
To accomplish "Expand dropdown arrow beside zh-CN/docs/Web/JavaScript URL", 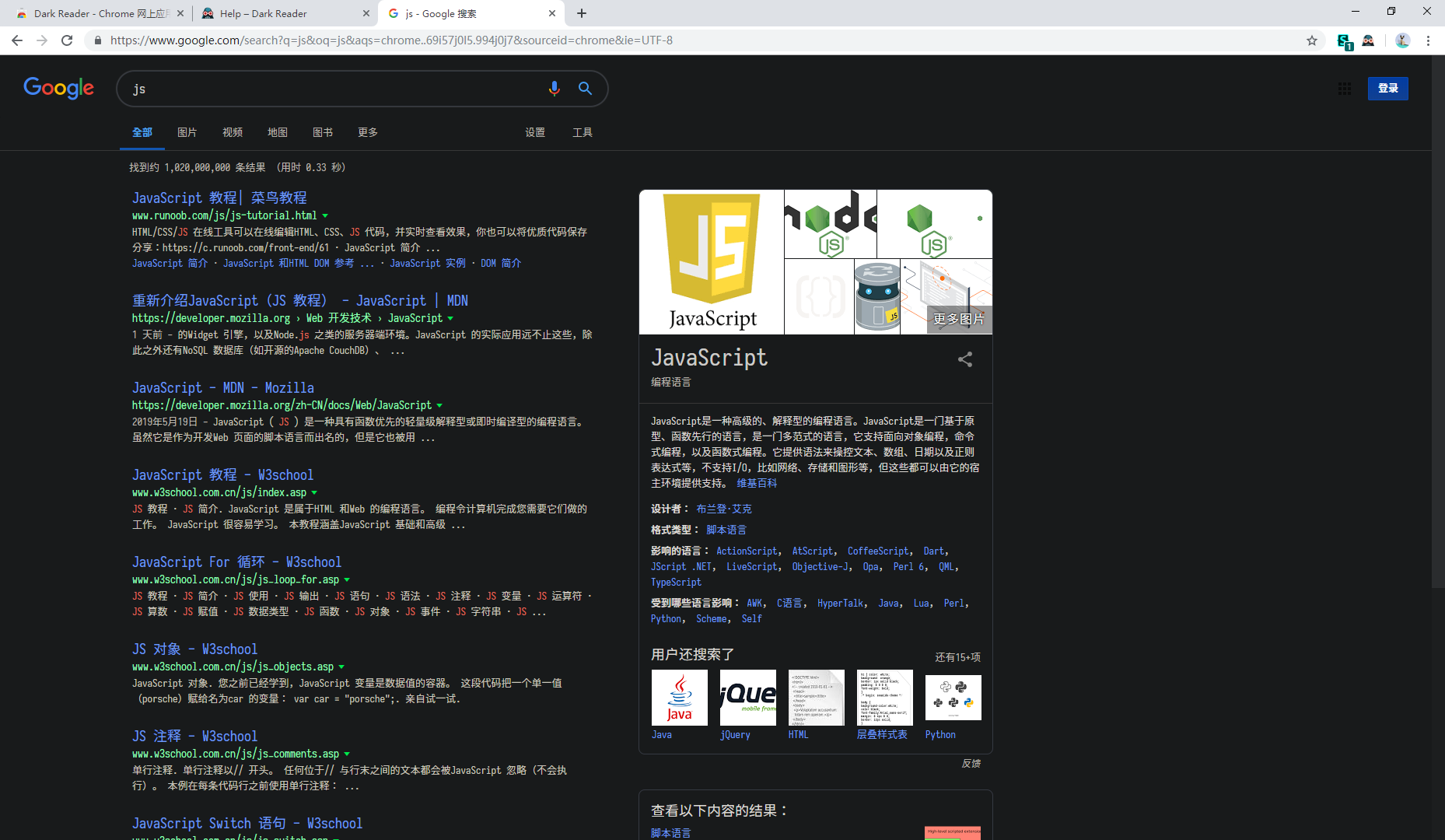I will (x=439, y=406).
